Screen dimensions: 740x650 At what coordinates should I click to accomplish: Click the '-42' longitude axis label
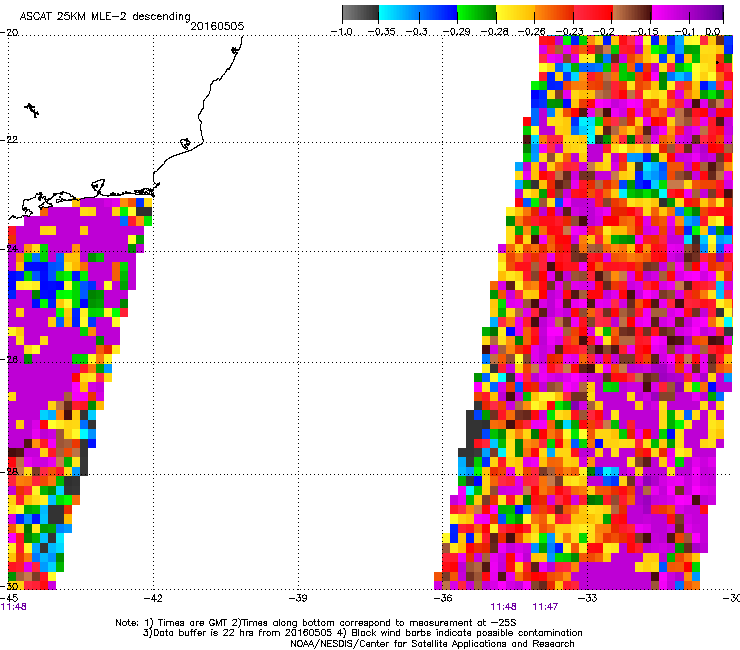point(153,598)
